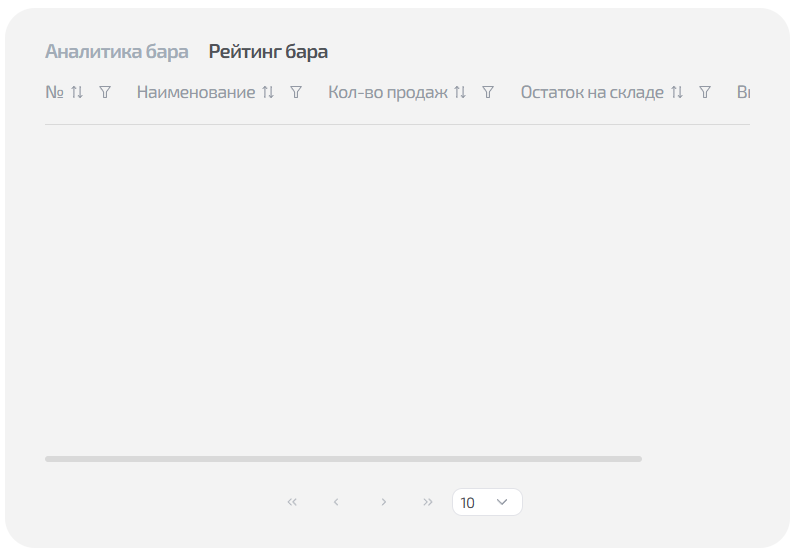Go to next page of table
Viewport: 798px width, 555px height.
point(384,502)
